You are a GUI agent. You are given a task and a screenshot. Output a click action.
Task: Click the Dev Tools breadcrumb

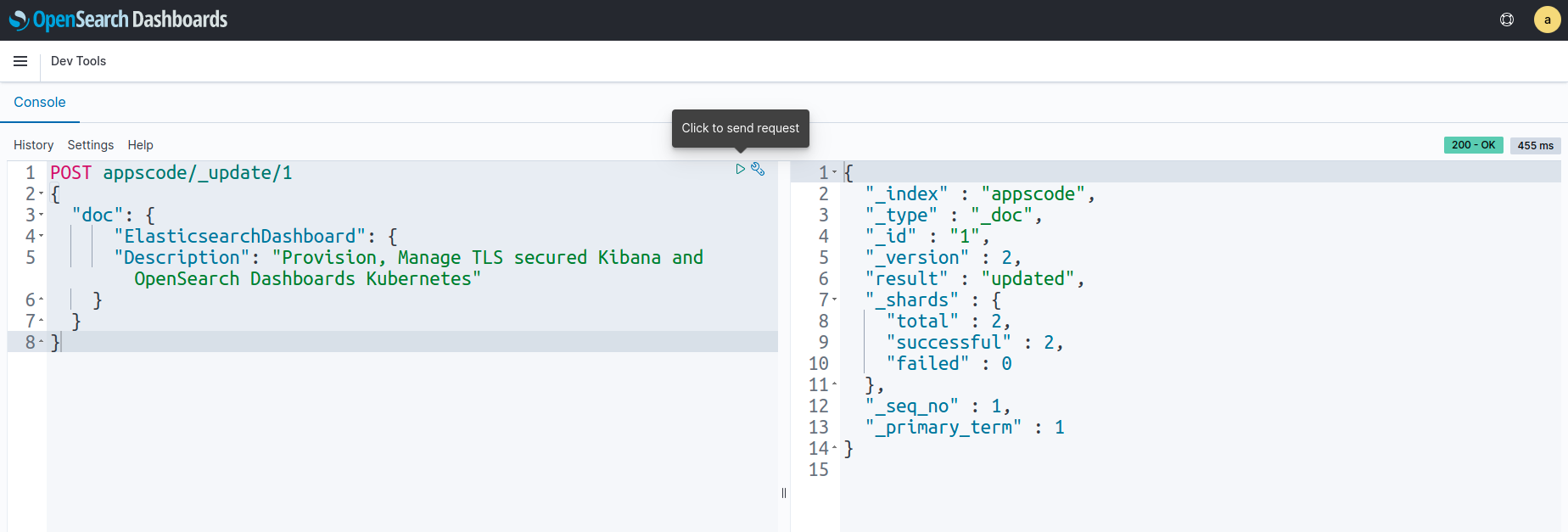coord(78,61)
